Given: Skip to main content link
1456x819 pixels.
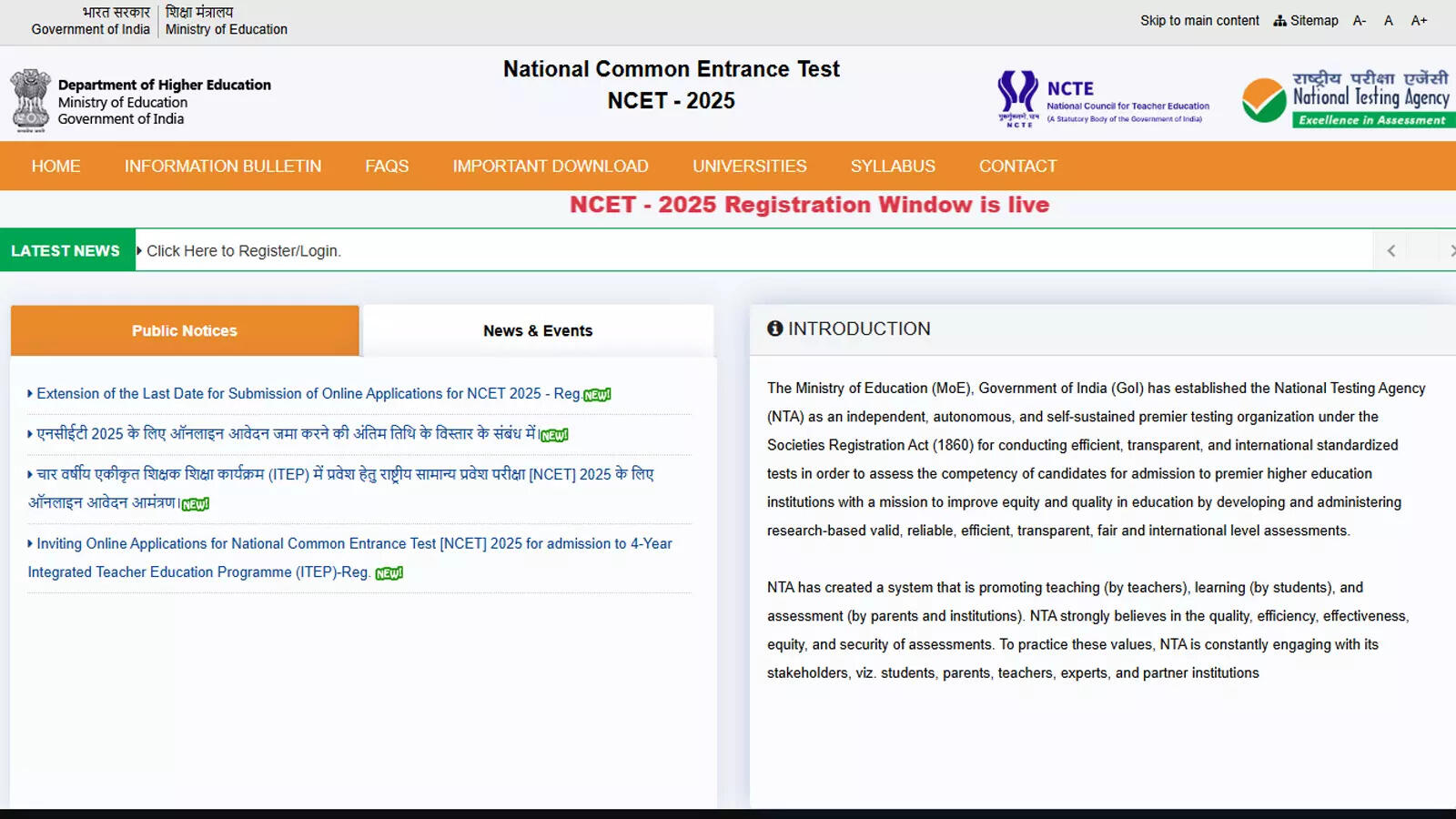Looking at the screenshot, I should [1199, 20].
